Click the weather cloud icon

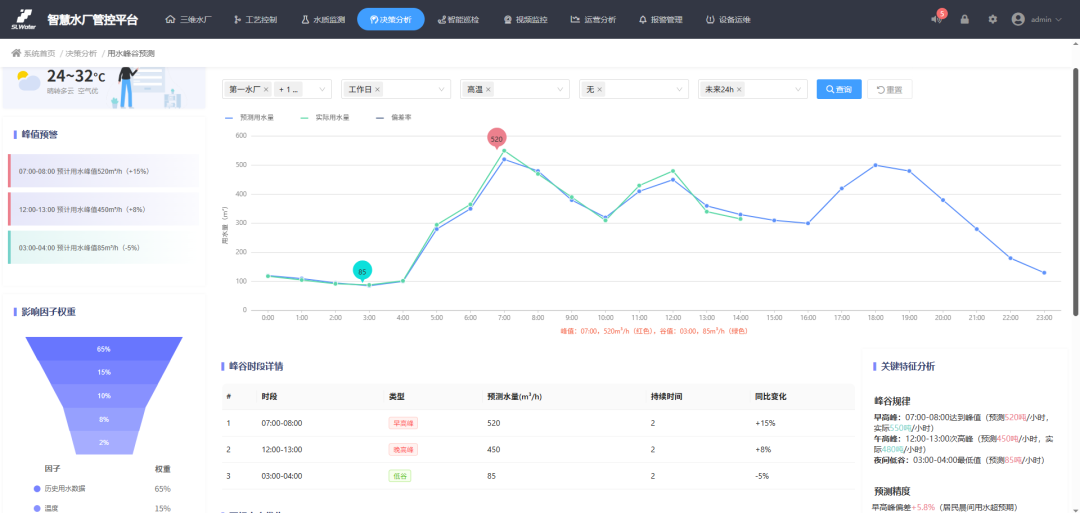pos(28,81)
